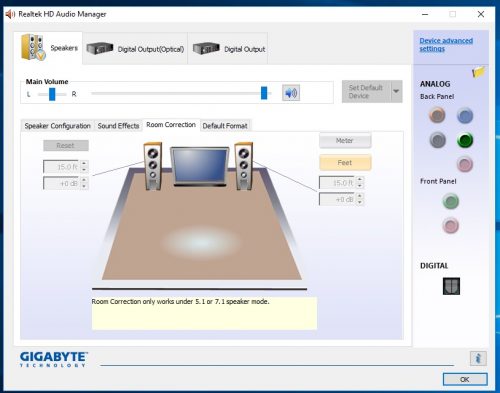This screenshot has width=500, height=393.
Task: Click the gray back panel jack
Action: coord(437,140)
